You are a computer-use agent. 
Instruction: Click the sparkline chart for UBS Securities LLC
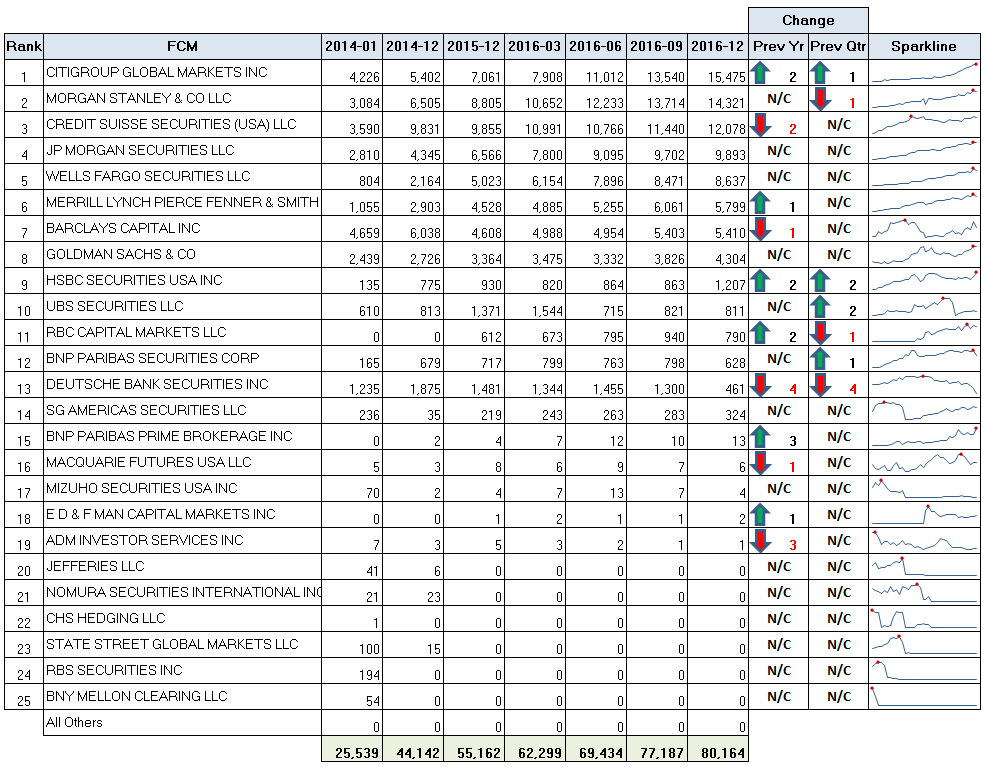tap(925, 307)
